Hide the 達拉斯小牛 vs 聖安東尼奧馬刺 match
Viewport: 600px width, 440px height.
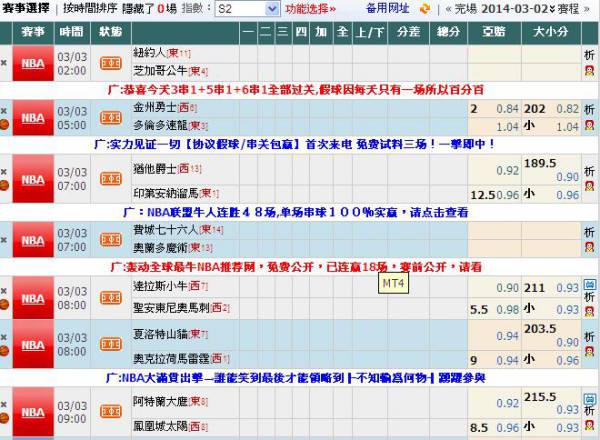[x=4, y=291]
